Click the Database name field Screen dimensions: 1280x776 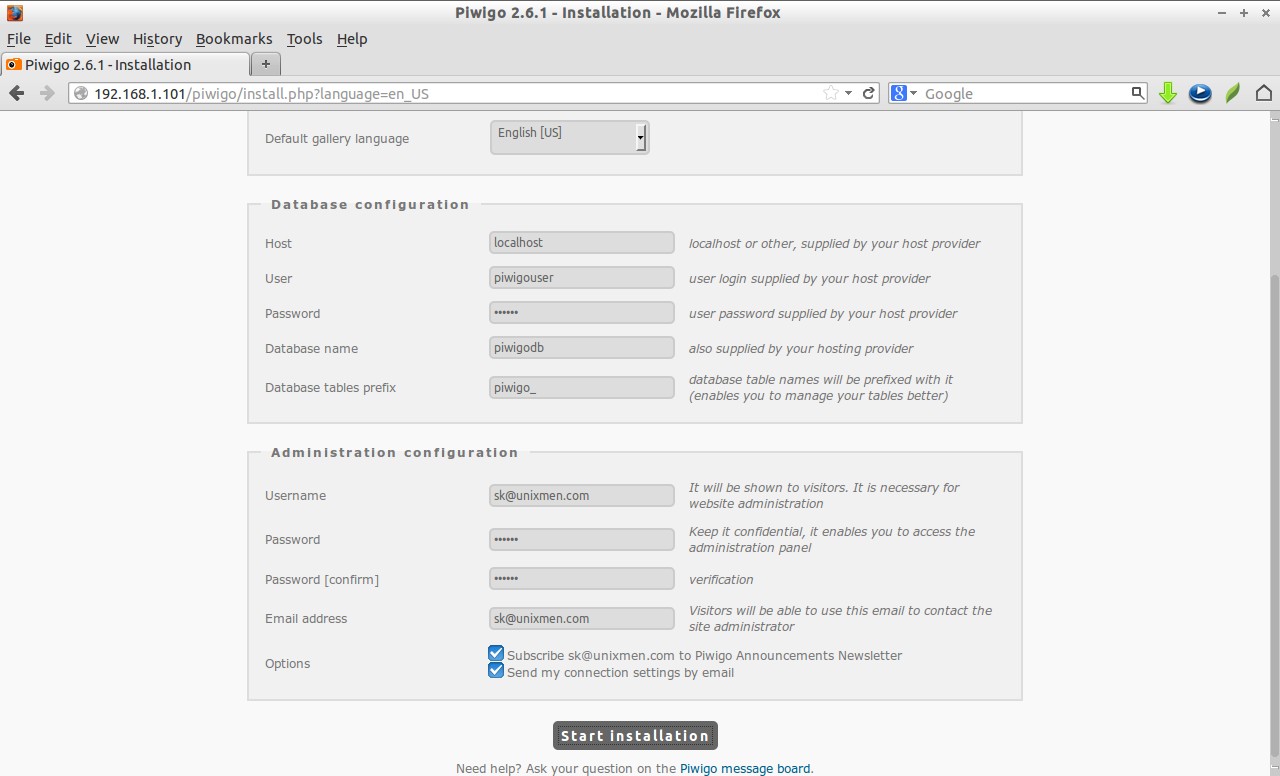[x=582, y=348]
